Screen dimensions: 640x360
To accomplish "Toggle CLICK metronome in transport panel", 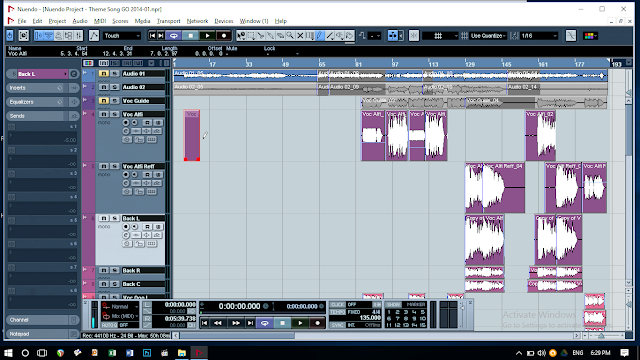I will [337, 304].
